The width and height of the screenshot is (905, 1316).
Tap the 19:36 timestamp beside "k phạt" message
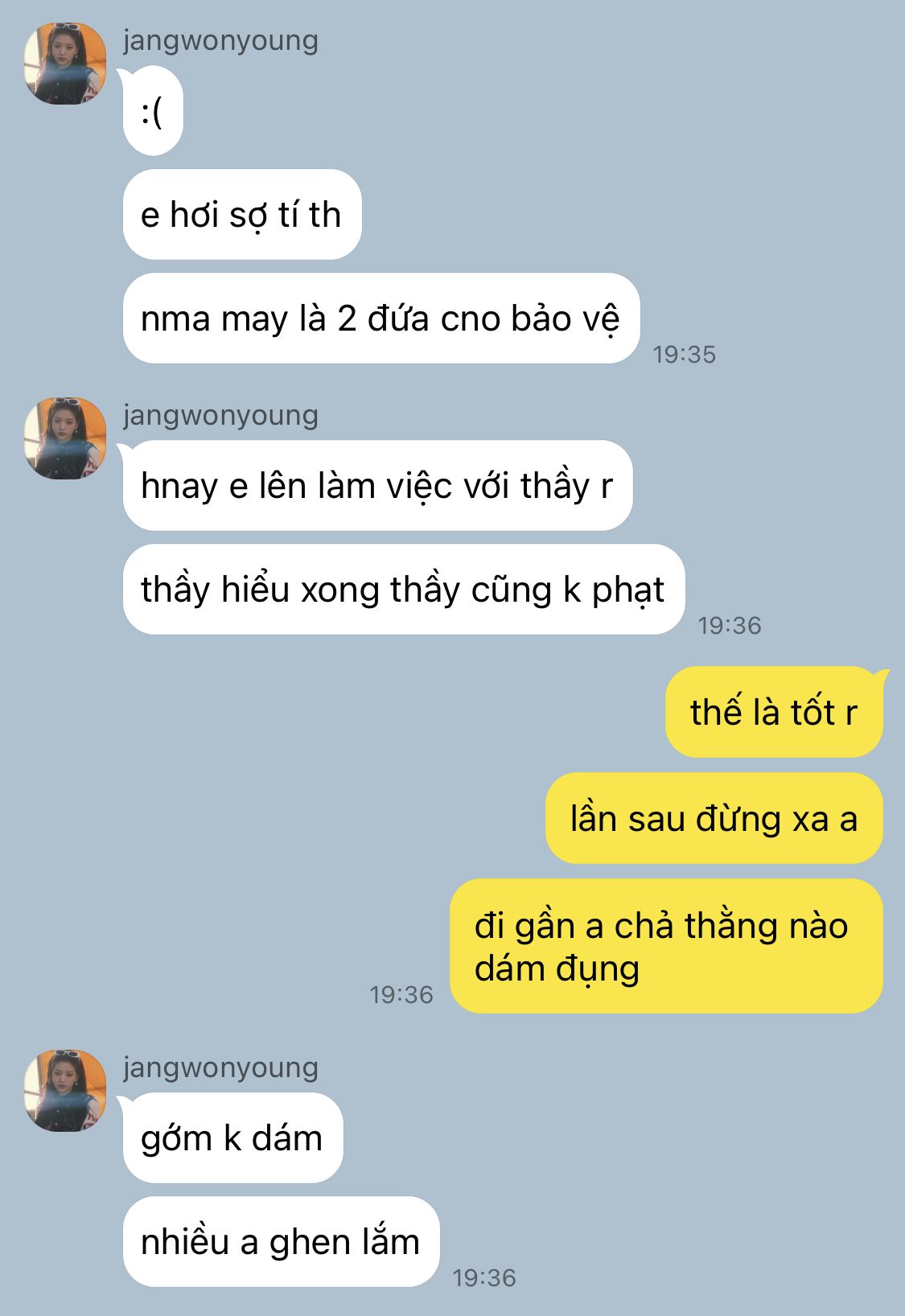[x=730, y=626]
